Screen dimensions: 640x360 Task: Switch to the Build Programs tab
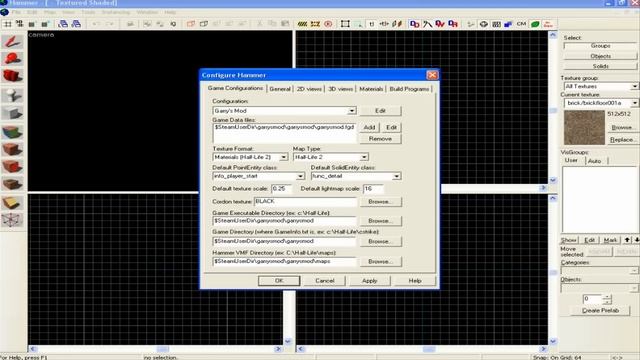point(409,89)
